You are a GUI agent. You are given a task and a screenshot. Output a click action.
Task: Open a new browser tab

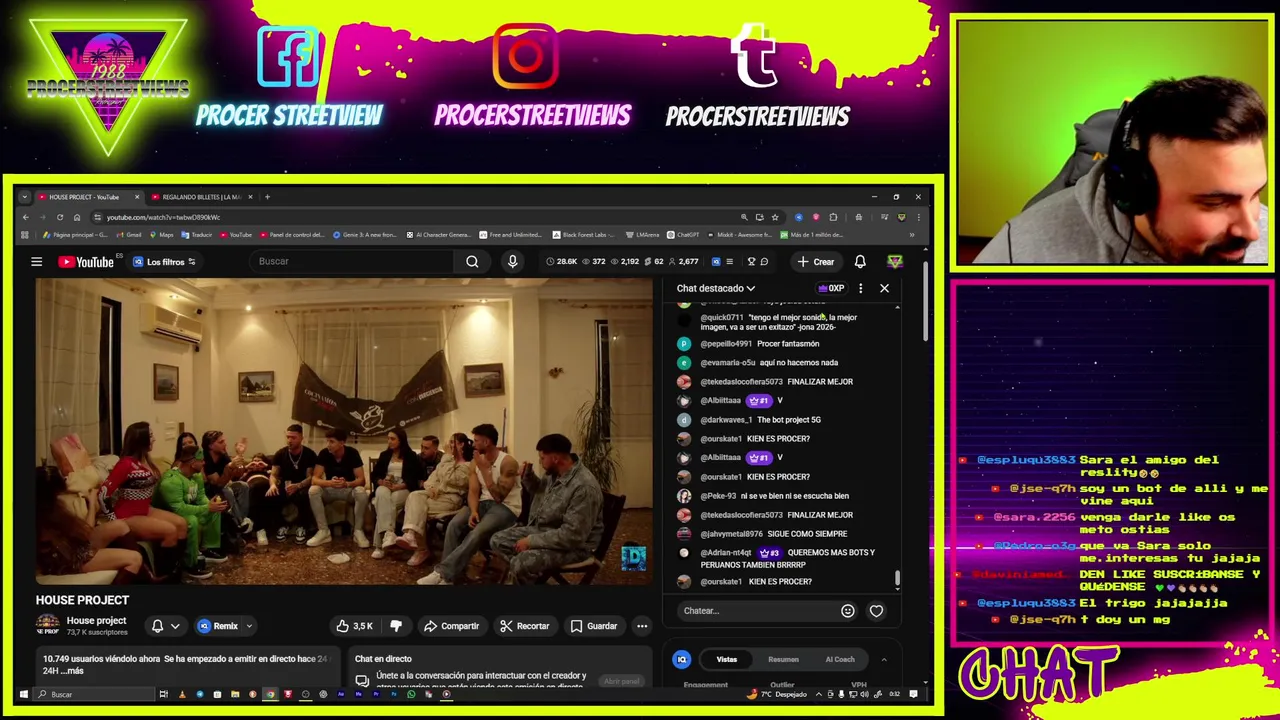click(x=267, y=197)
